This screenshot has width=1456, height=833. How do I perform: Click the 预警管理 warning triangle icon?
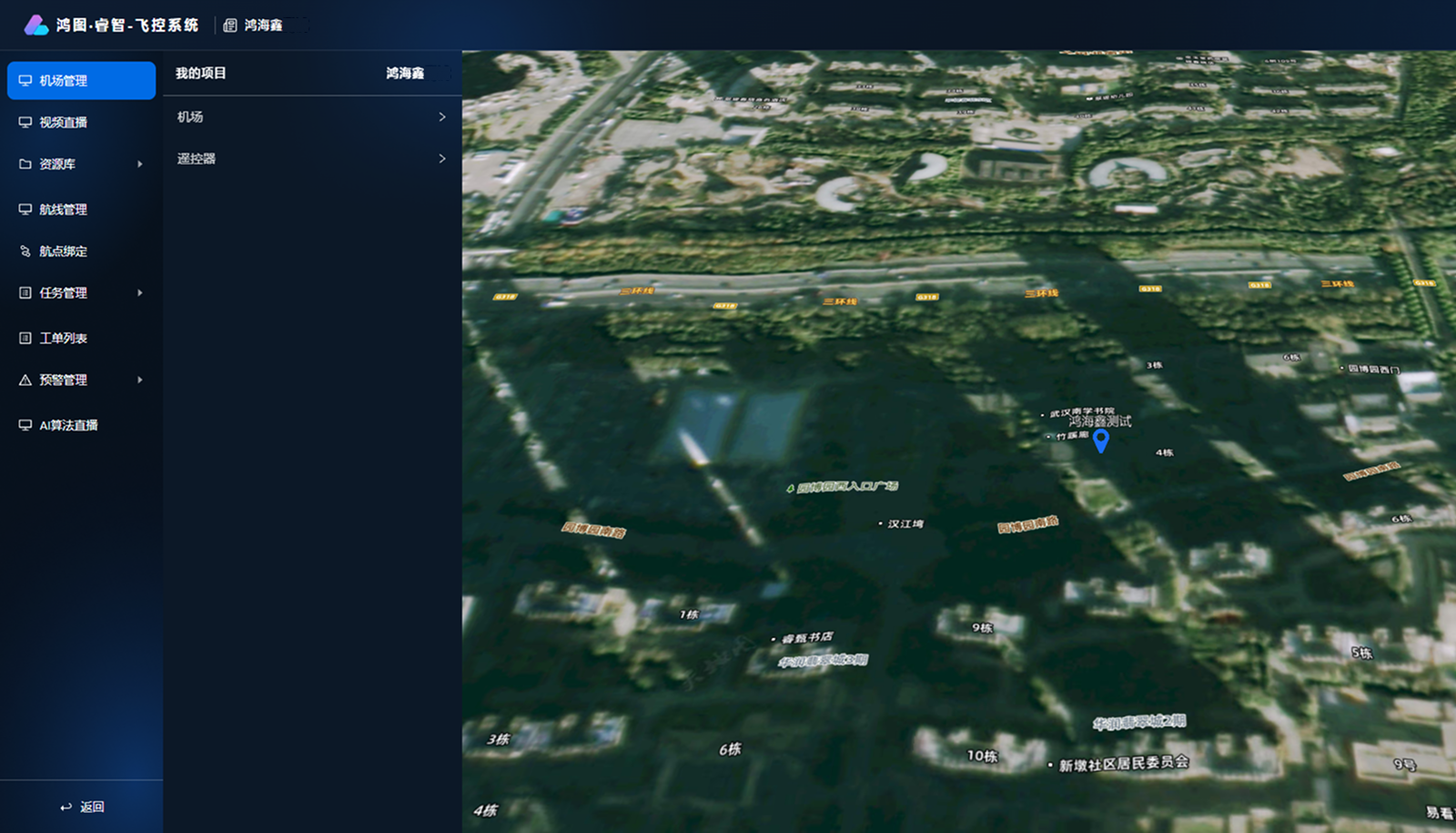tap(25, 380)
